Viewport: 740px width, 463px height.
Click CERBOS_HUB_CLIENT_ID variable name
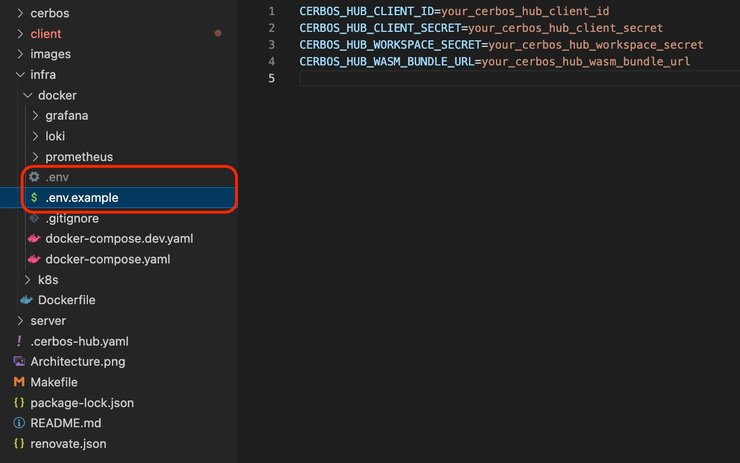[366, 11]
